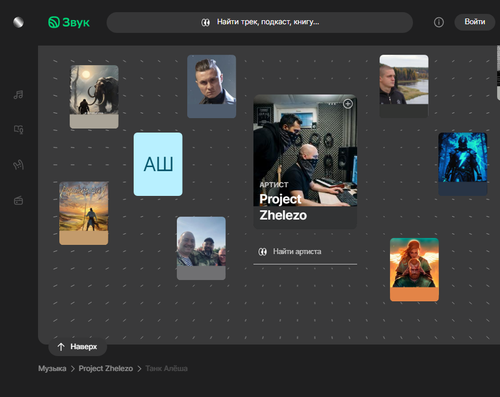The image size is (500, 397).
Task: Click the Войти login button
Action: pyautogui.click(x=475, y=22)
